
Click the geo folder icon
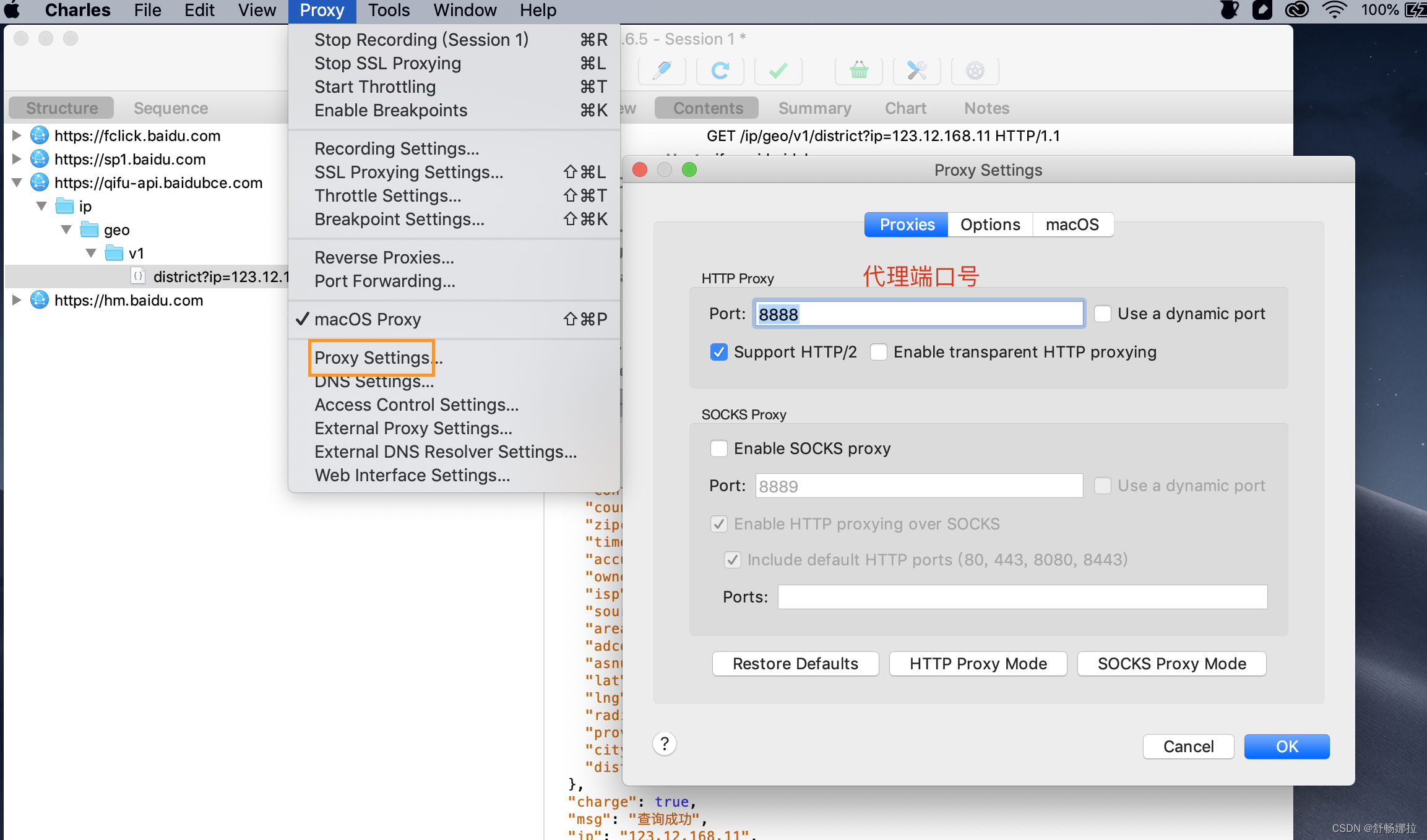pos(89,229)
